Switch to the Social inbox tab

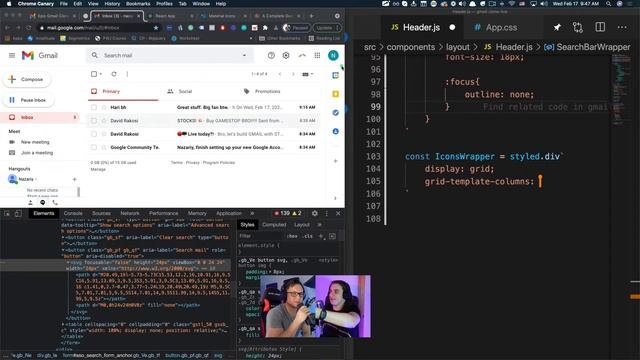coord(180,91)
